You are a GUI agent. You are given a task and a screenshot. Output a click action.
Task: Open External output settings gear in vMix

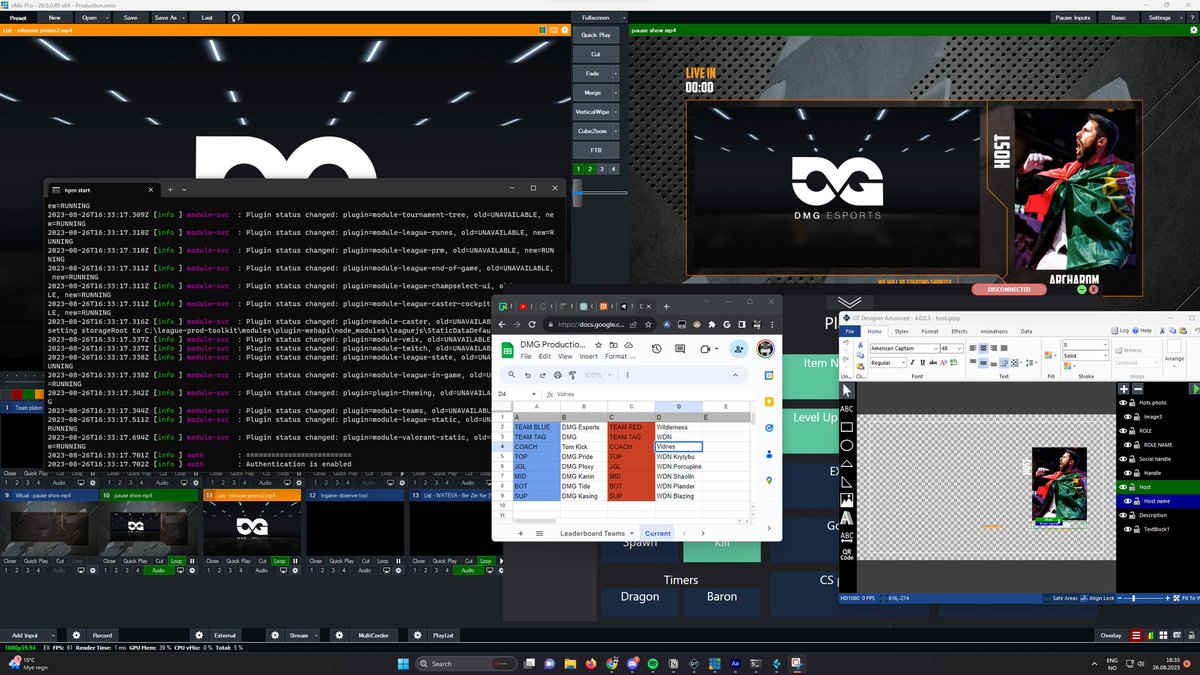(x=199, y=635)
